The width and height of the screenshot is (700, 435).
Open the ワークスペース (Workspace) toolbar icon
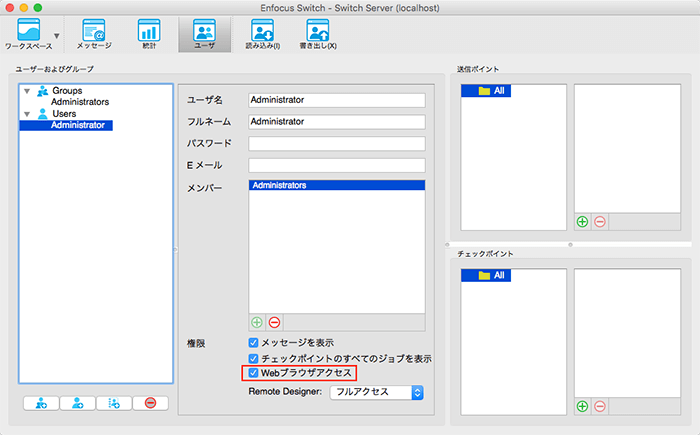point(29,34)
